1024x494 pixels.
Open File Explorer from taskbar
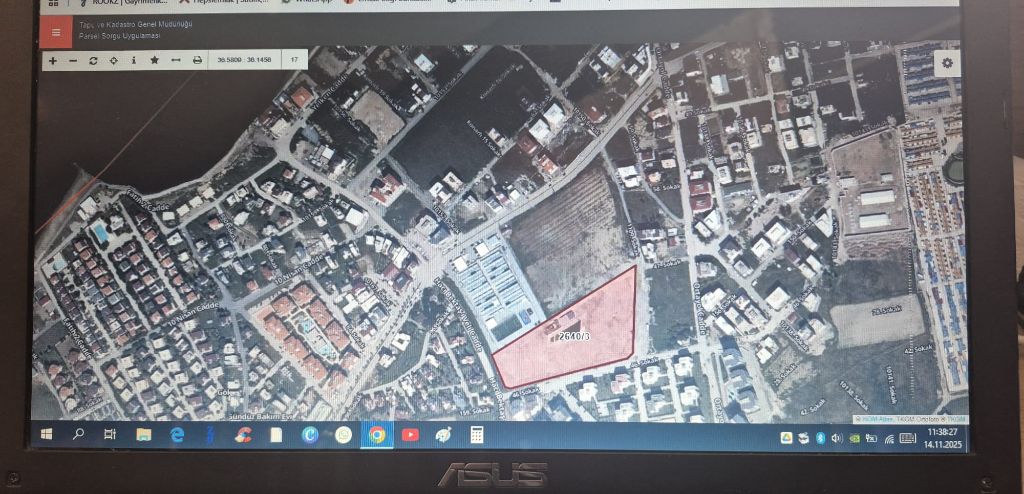click(x=144, y=435)
